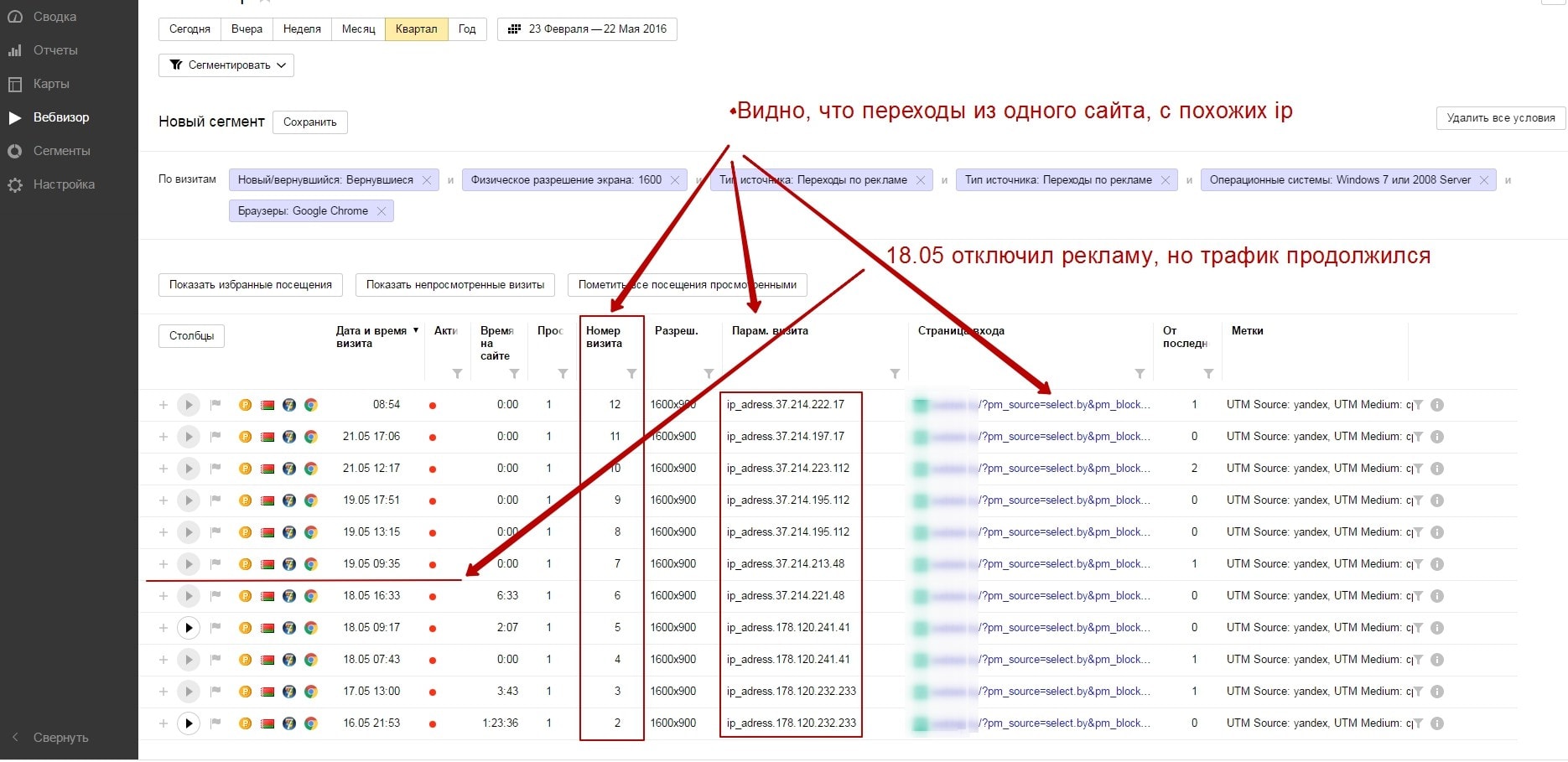Click filter icon under Страница входа column
The image size is (1568, 762).
(x=1140, y=374)
